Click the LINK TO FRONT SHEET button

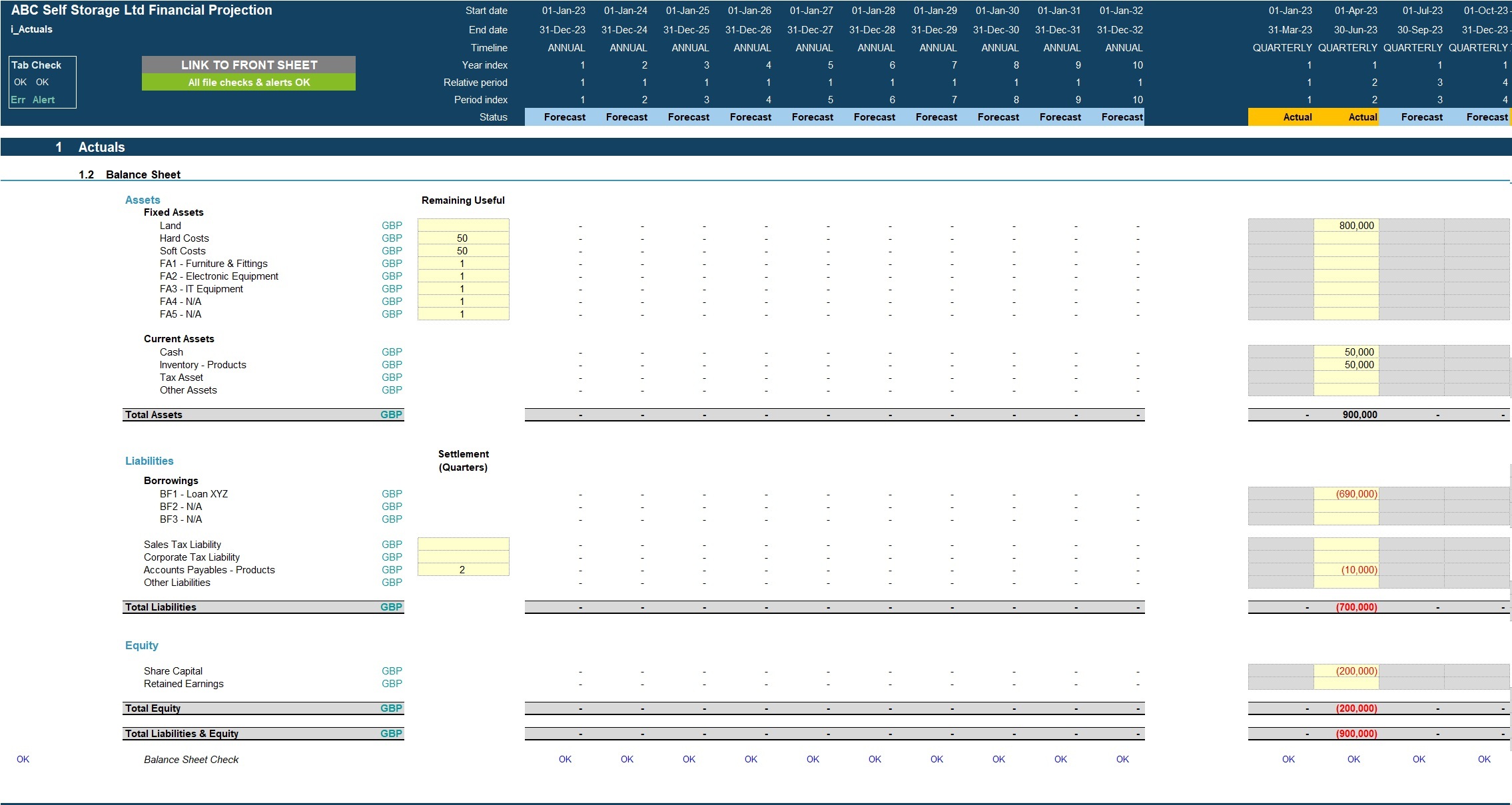248,65
